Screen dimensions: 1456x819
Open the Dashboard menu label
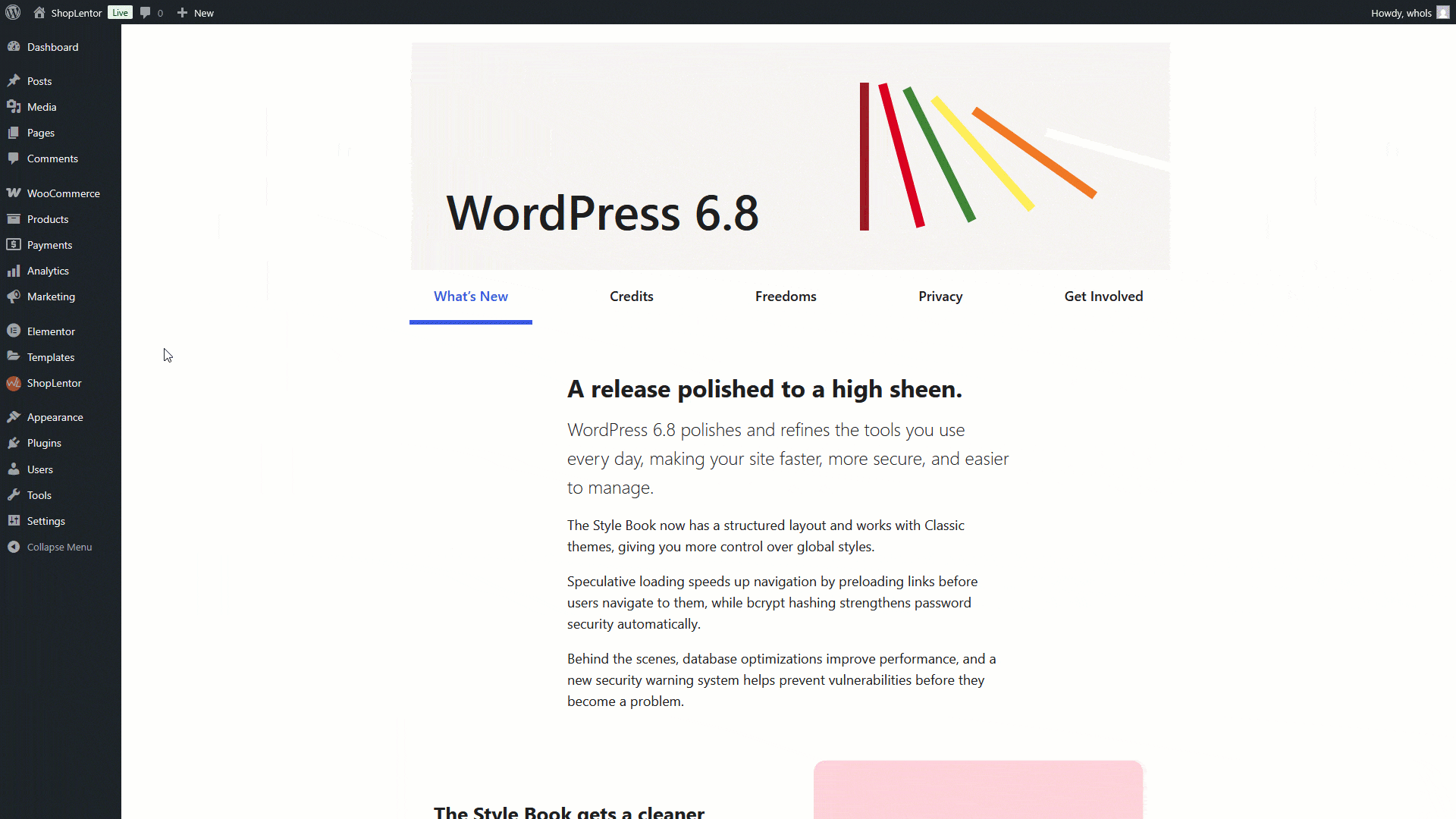tap(53, 47)
